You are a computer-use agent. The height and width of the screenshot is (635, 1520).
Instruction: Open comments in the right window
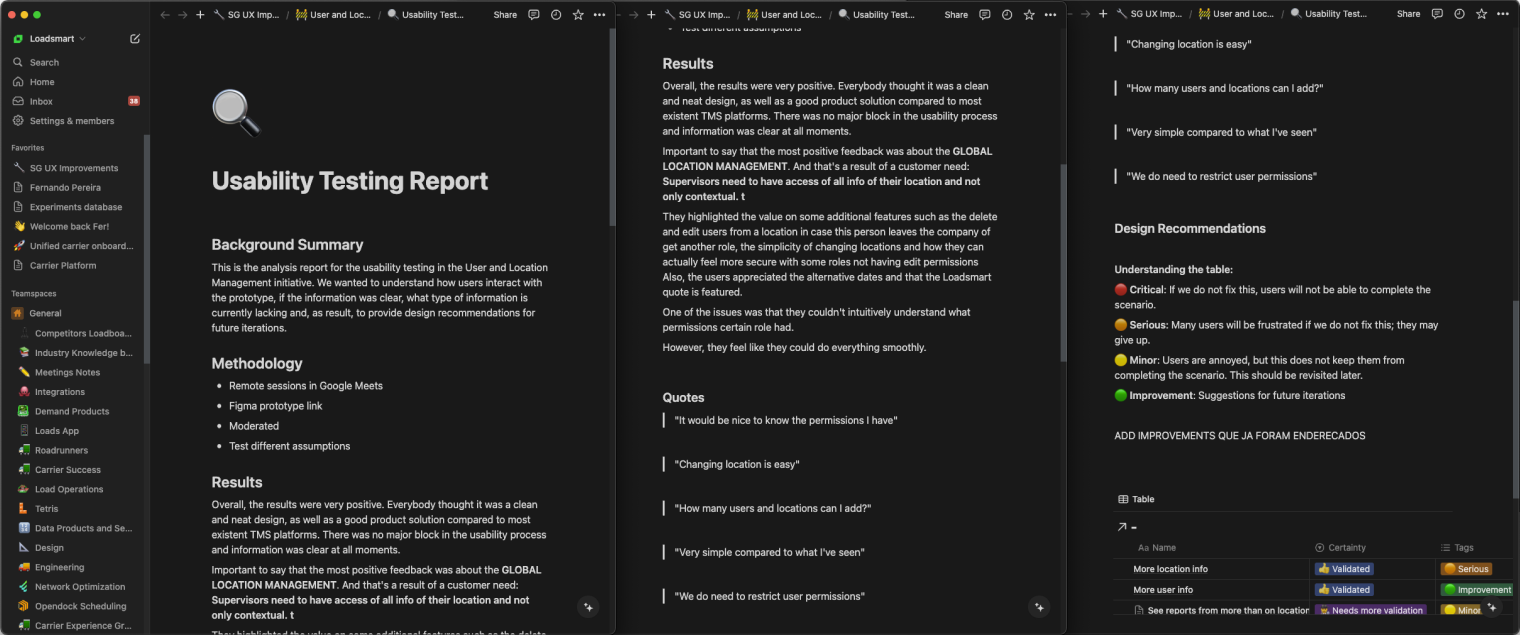[1436, 15]
